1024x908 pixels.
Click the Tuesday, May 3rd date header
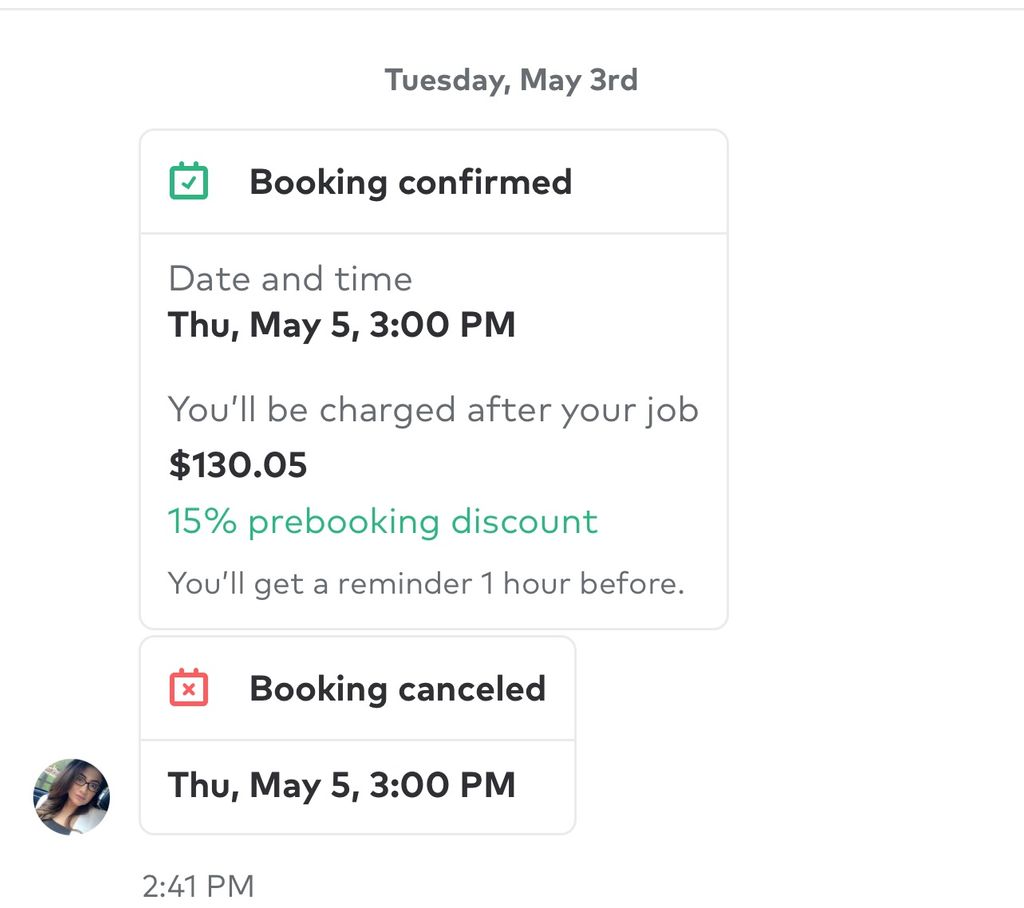coord(511,80)
